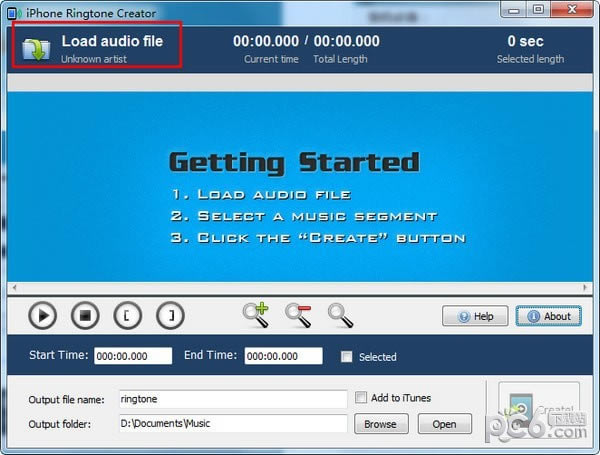
Task: Zoom out with the minus magnifier
Action: 298,315
